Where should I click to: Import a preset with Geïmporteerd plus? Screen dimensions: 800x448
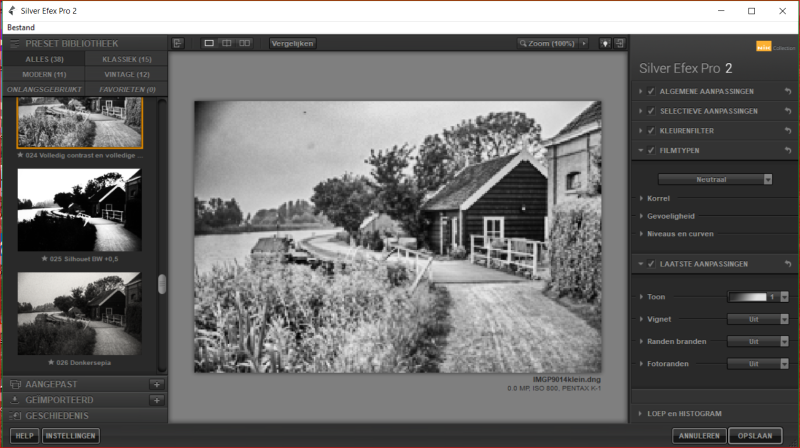pos(157,400)
